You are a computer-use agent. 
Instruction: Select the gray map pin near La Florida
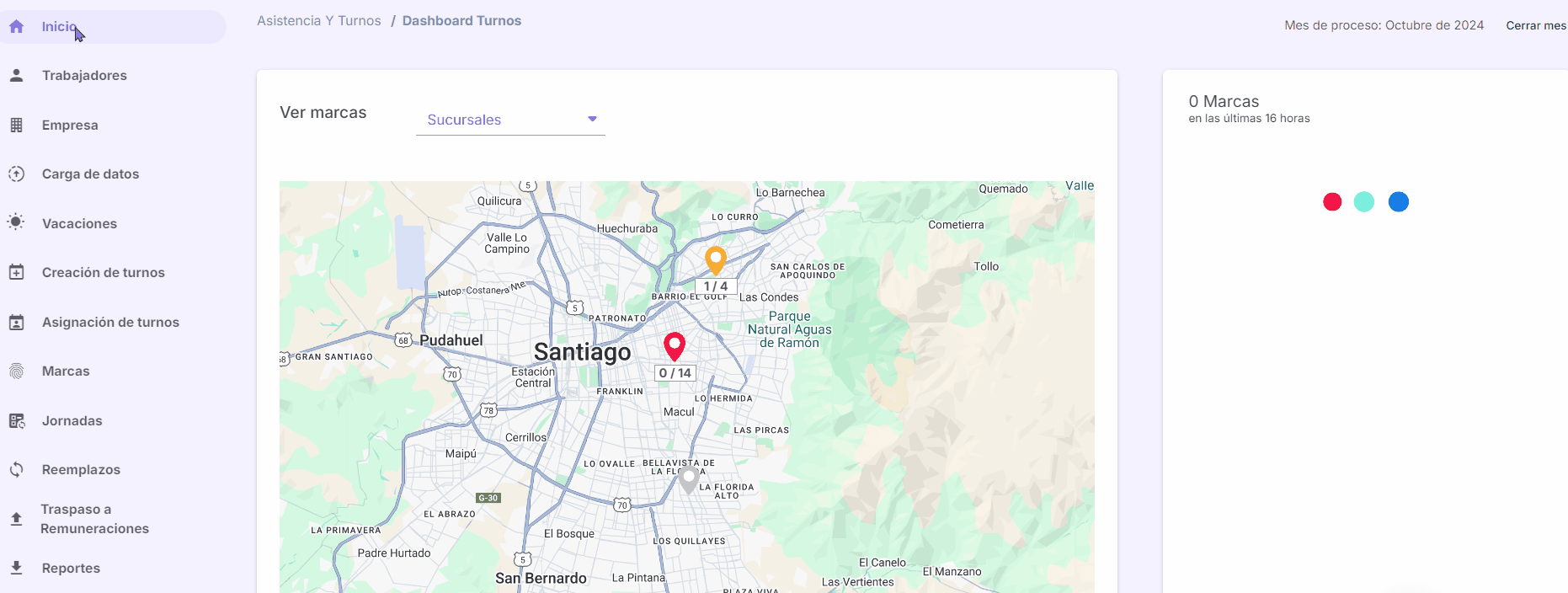click(x=689, y=480)
